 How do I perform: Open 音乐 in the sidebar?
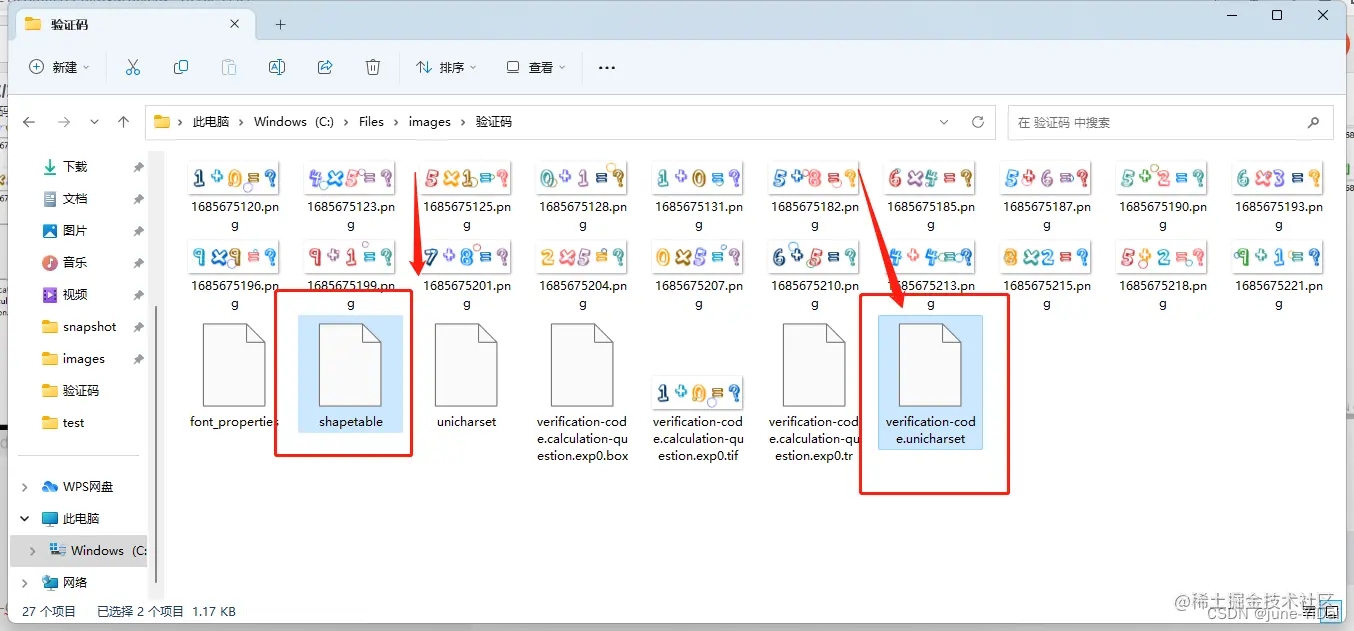pos(75,263)
